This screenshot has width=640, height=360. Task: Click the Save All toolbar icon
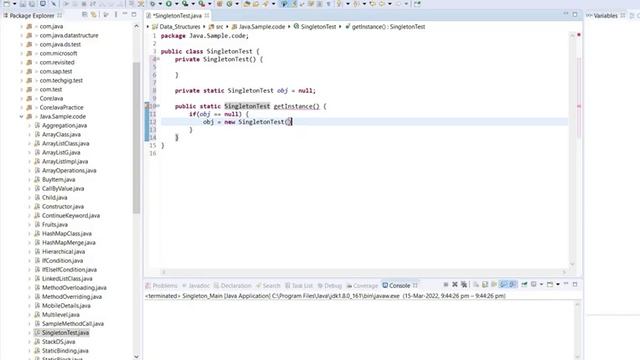31,4
